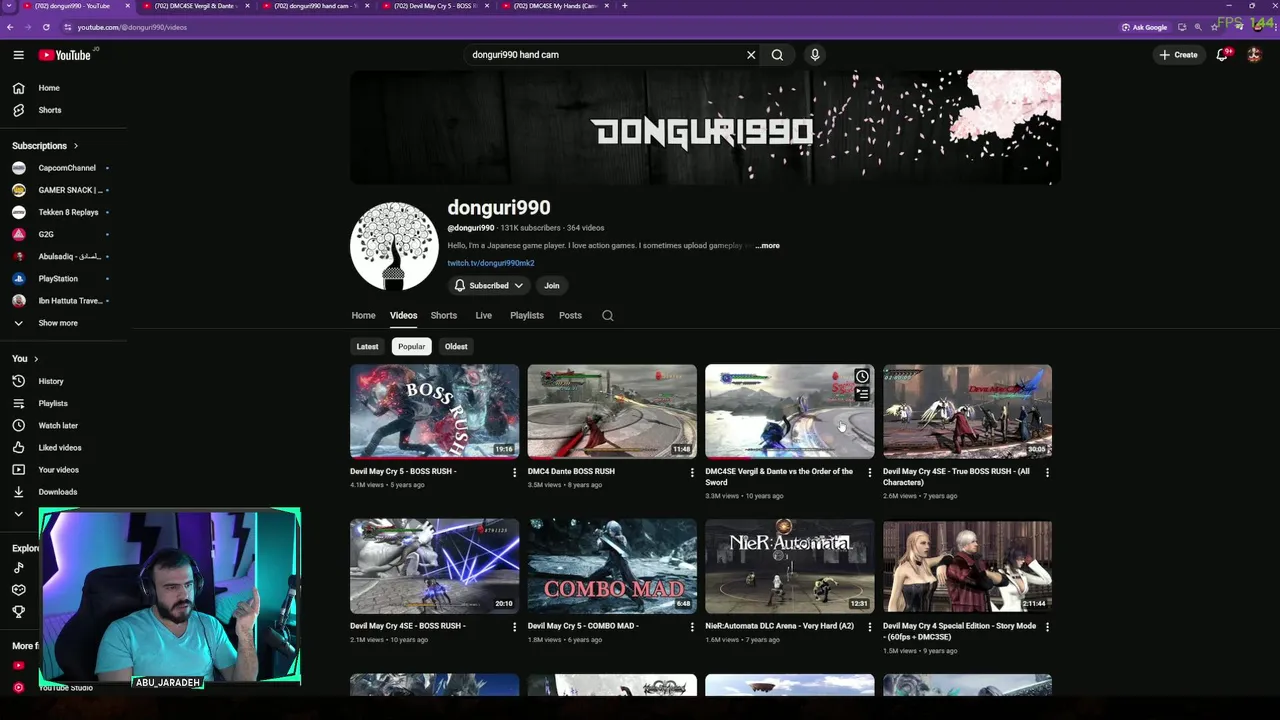Open options for DMC4SE BOSS RUSH video
This screenshot has height=720, width=1280.
[515, 627]
